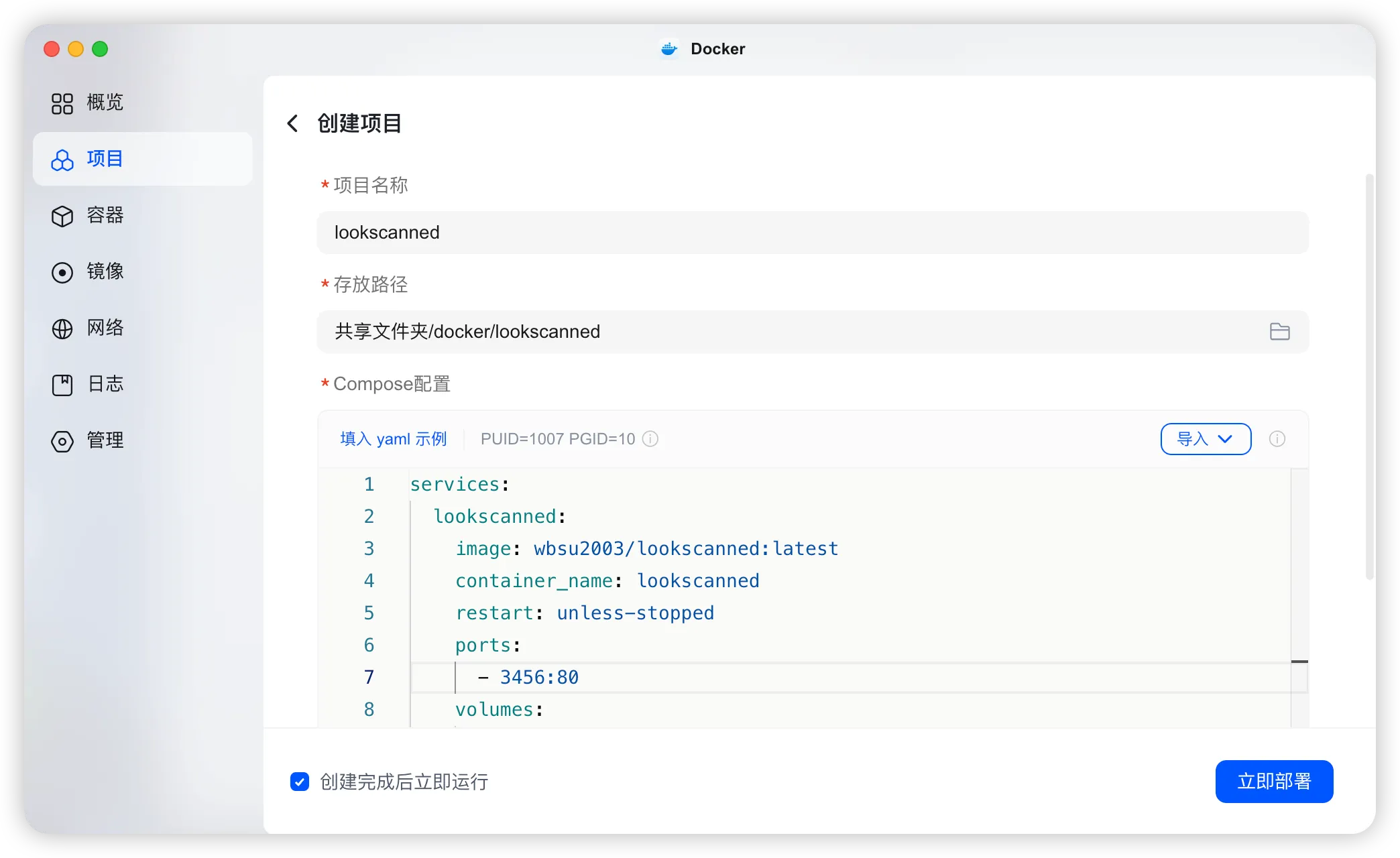Open the 容器 containers section
Screen dimensions: 1400x858
pos(87,216)
